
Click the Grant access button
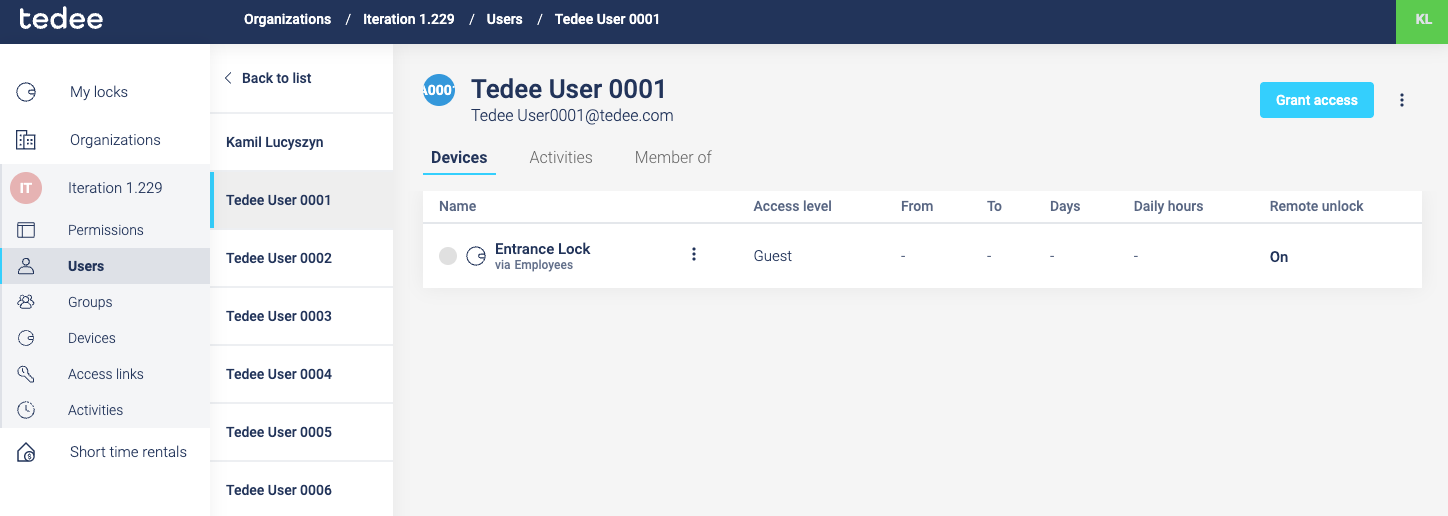tap(1316, 100)
